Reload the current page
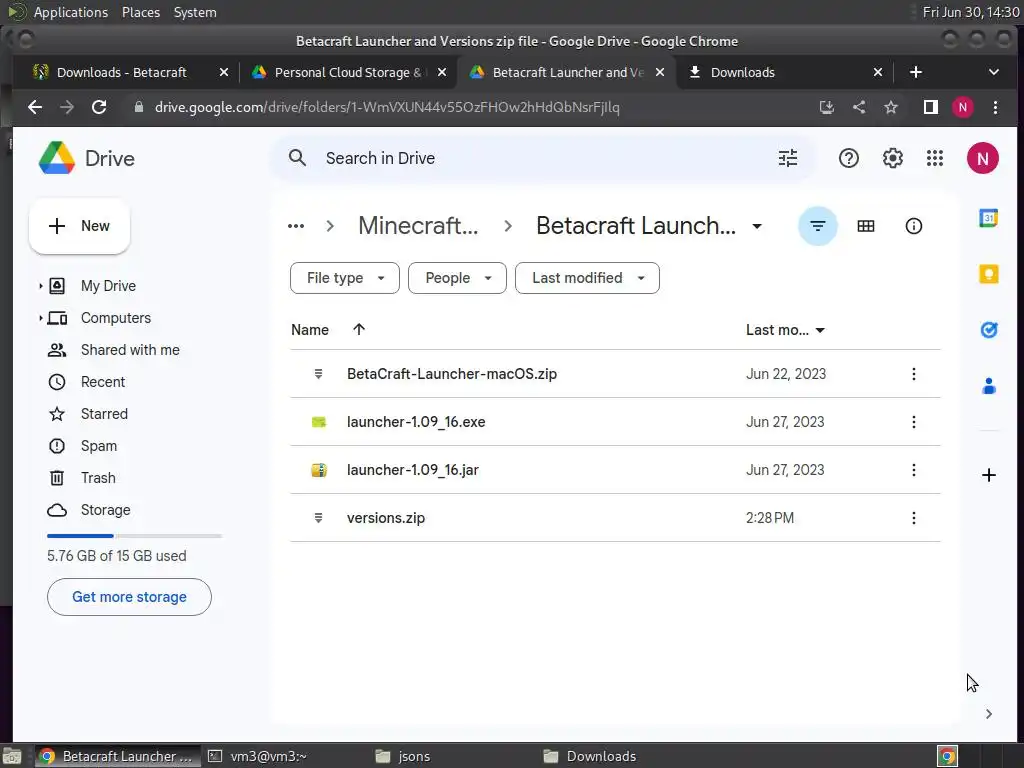This screenshot has width=1024, height=768. click(99, 107)
